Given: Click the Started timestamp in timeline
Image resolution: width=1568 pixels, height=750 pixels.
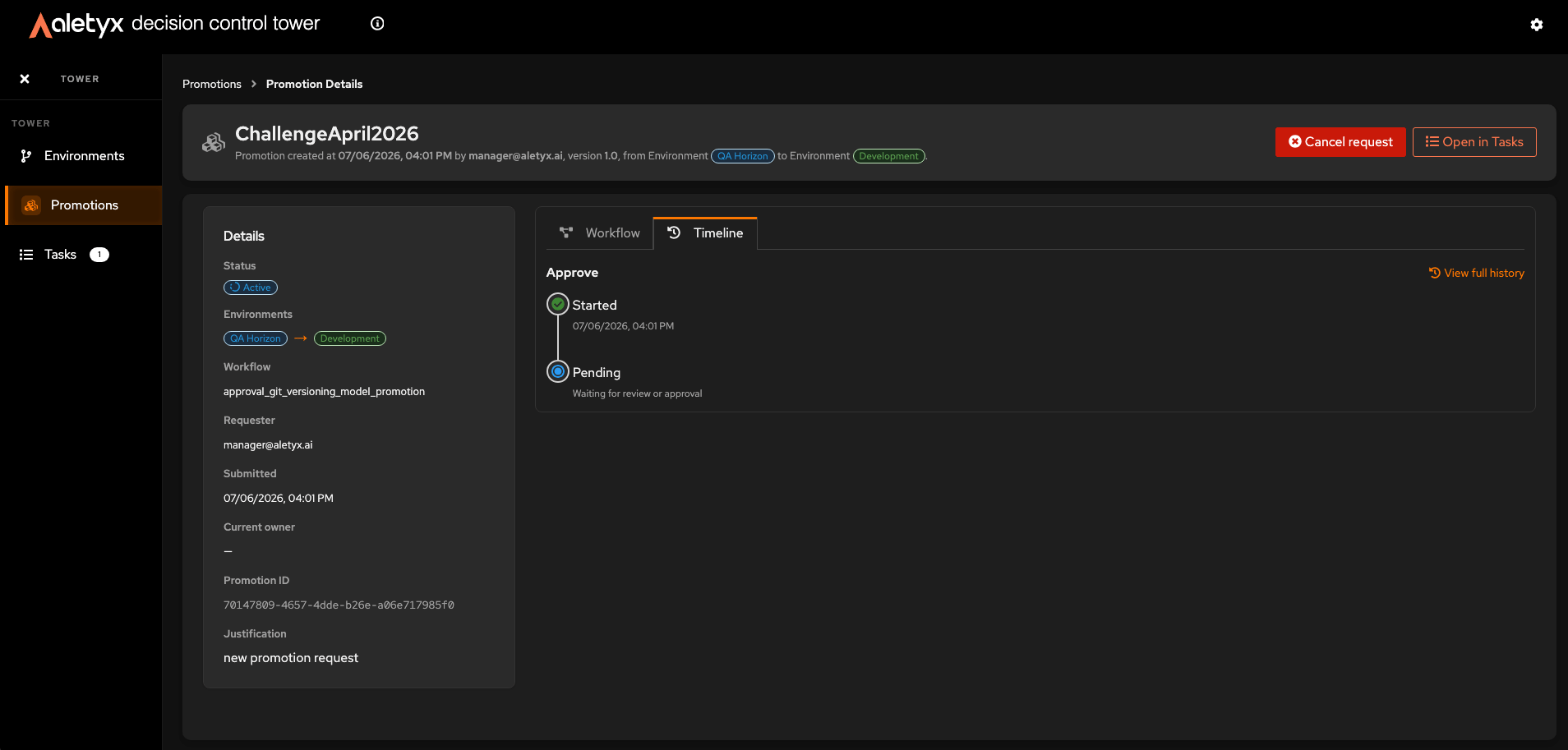Looking at the screenshot, I should click(x=623, y=326).
